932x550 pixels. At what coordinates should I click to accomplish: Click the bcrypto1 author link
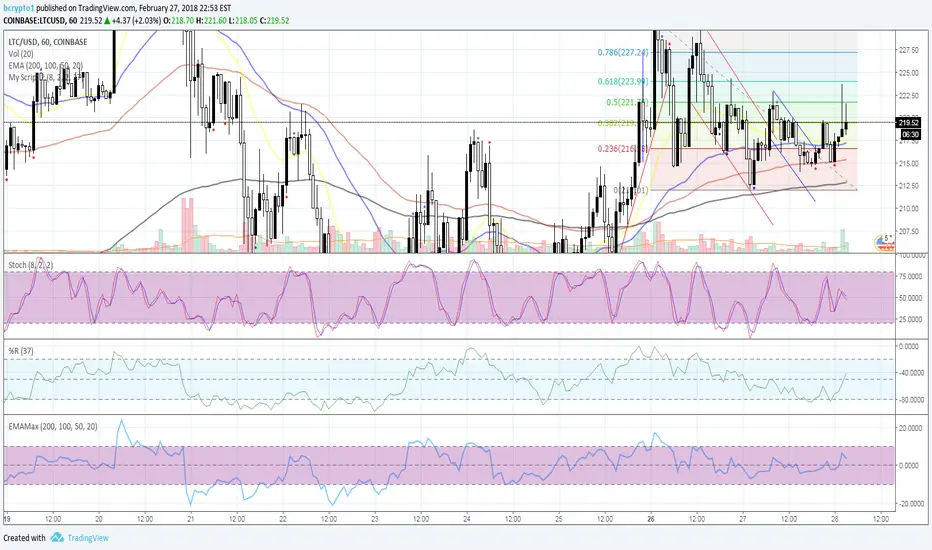tap(21, 6)
